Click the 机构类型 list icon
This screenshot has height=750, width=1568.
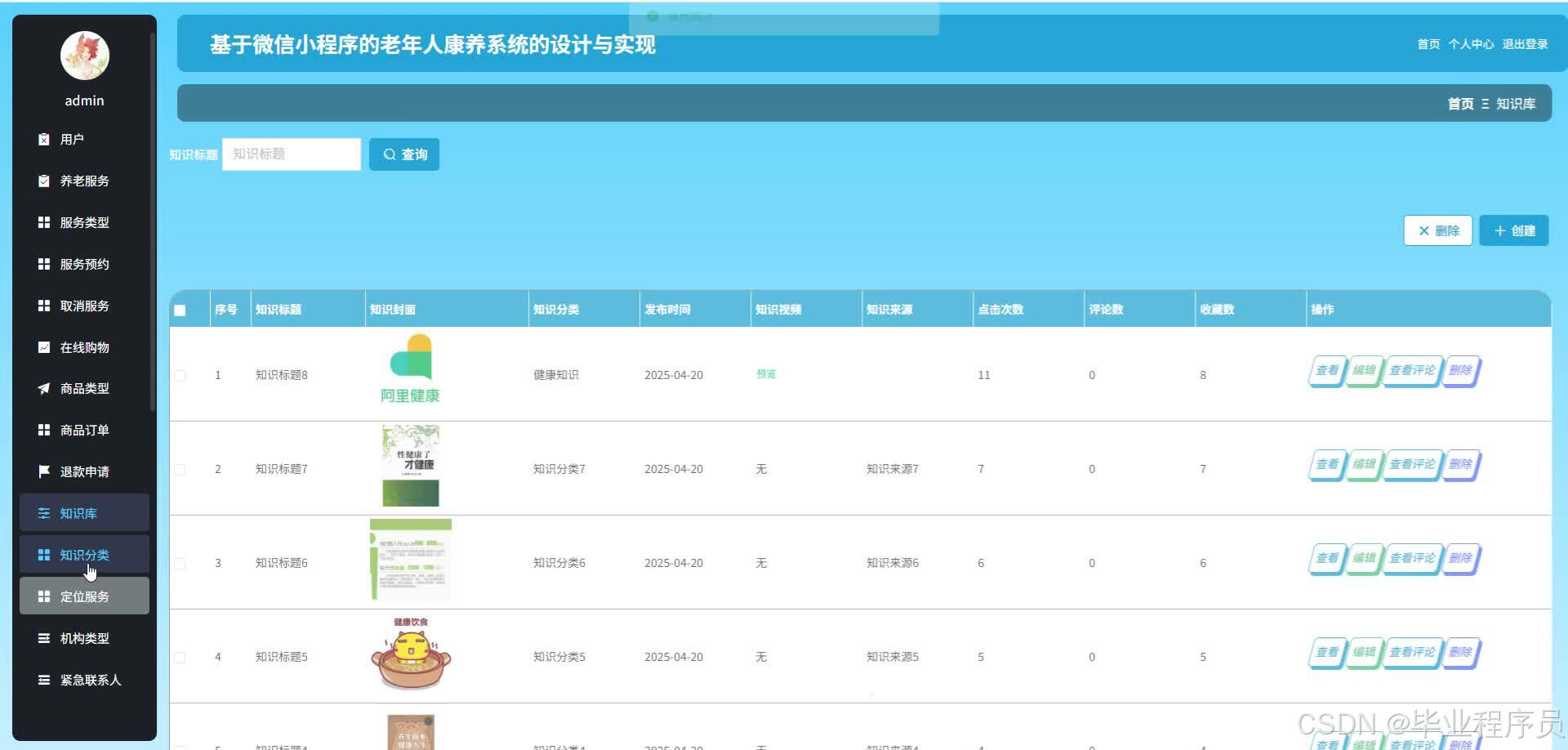coord(44,638)
